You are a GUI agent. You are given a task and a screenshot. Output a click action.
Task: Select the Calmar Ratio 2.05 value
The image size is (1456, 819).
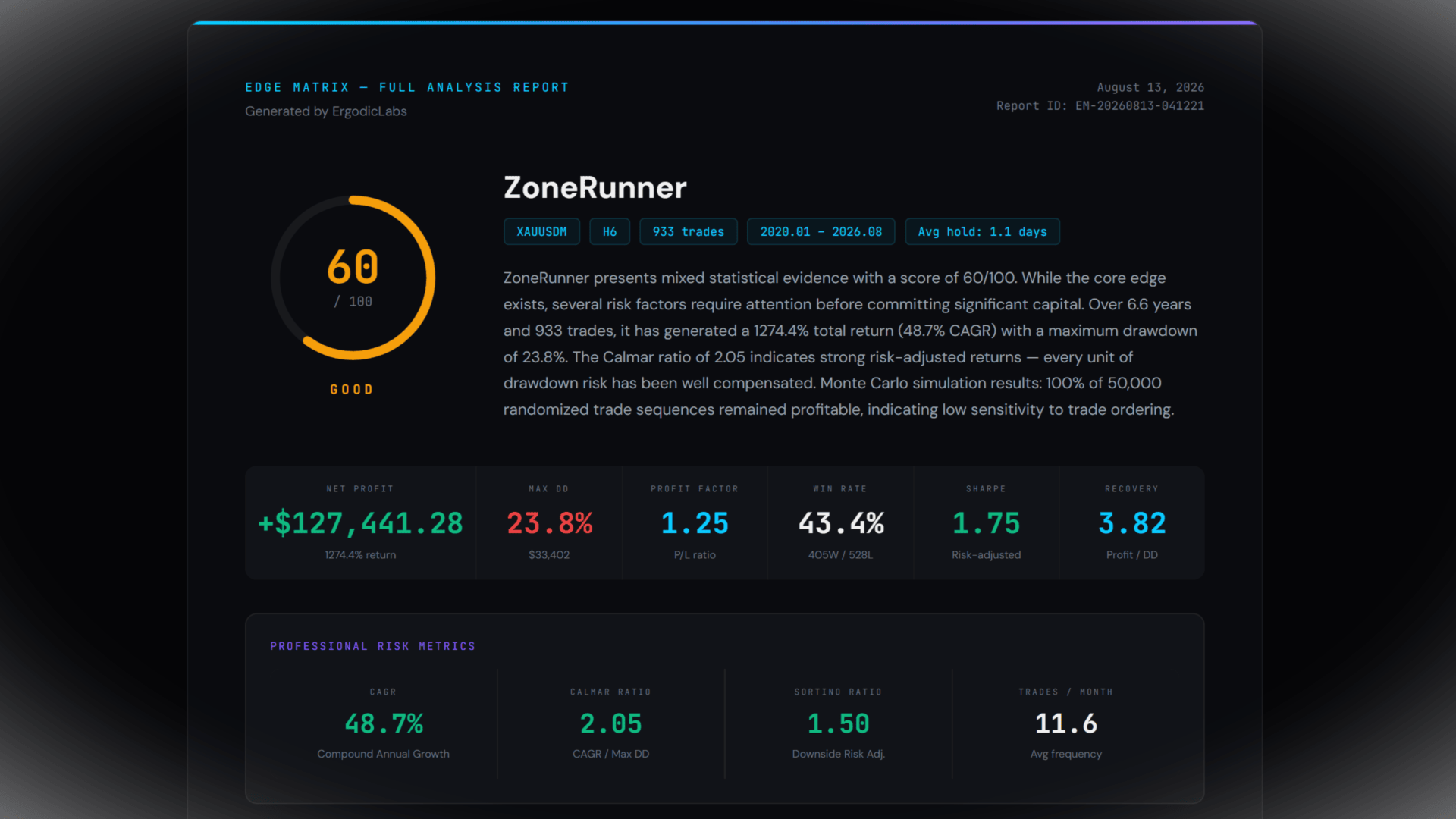pos(610,723)
